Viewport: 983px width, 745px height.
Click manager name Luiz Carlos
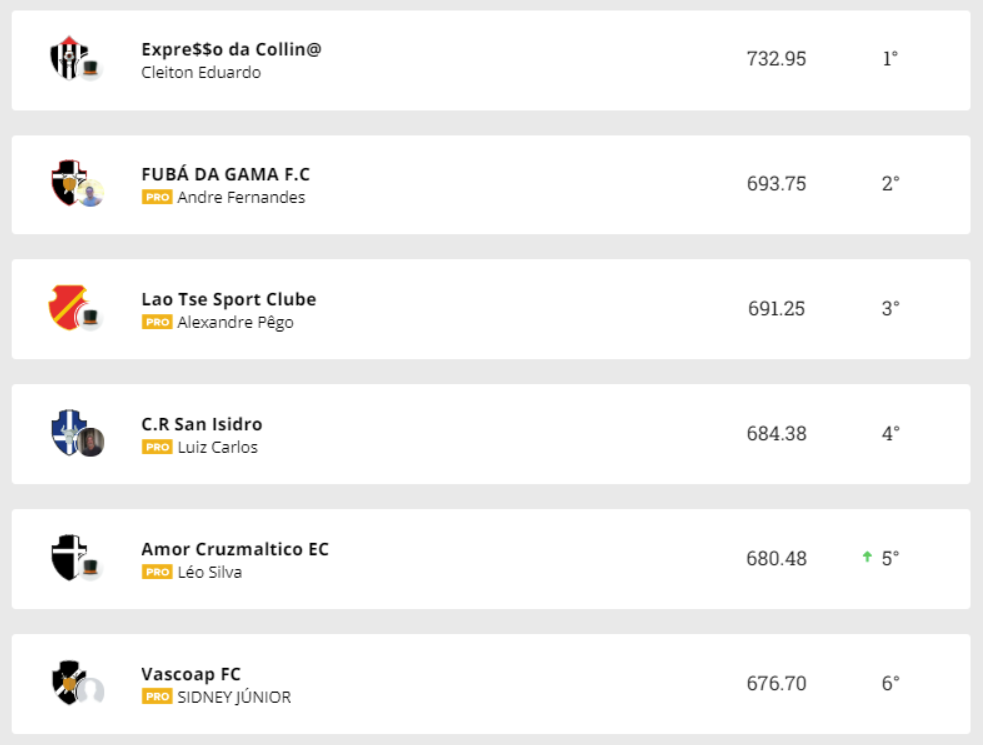(217, 447)
